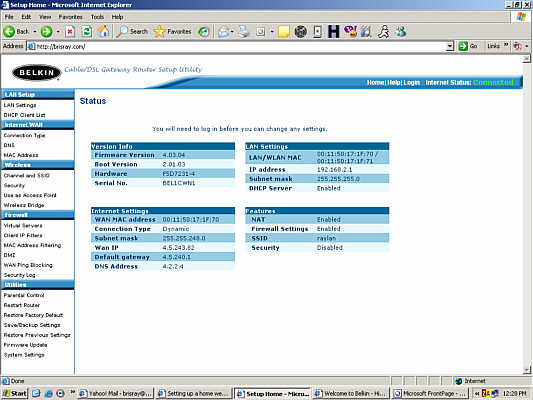Viewport: 533px width, 400px height.
Task: Open WAN Ping Blocking link
Action: coord(28,265)
